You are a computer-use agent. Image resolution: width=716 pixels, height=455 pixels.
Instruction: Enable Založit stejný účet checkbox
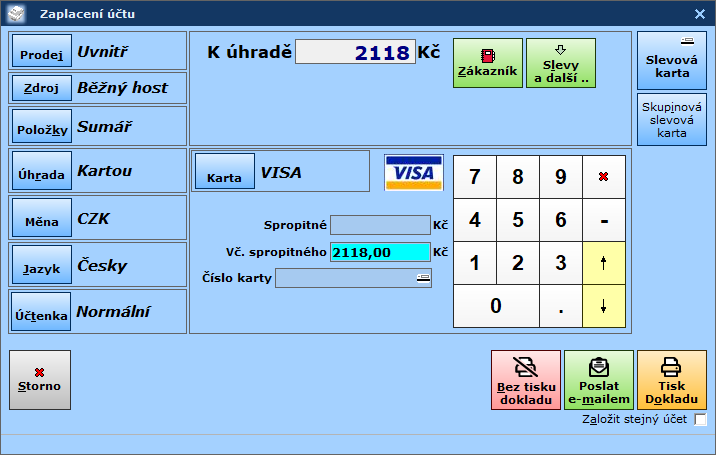pos(700,419)
